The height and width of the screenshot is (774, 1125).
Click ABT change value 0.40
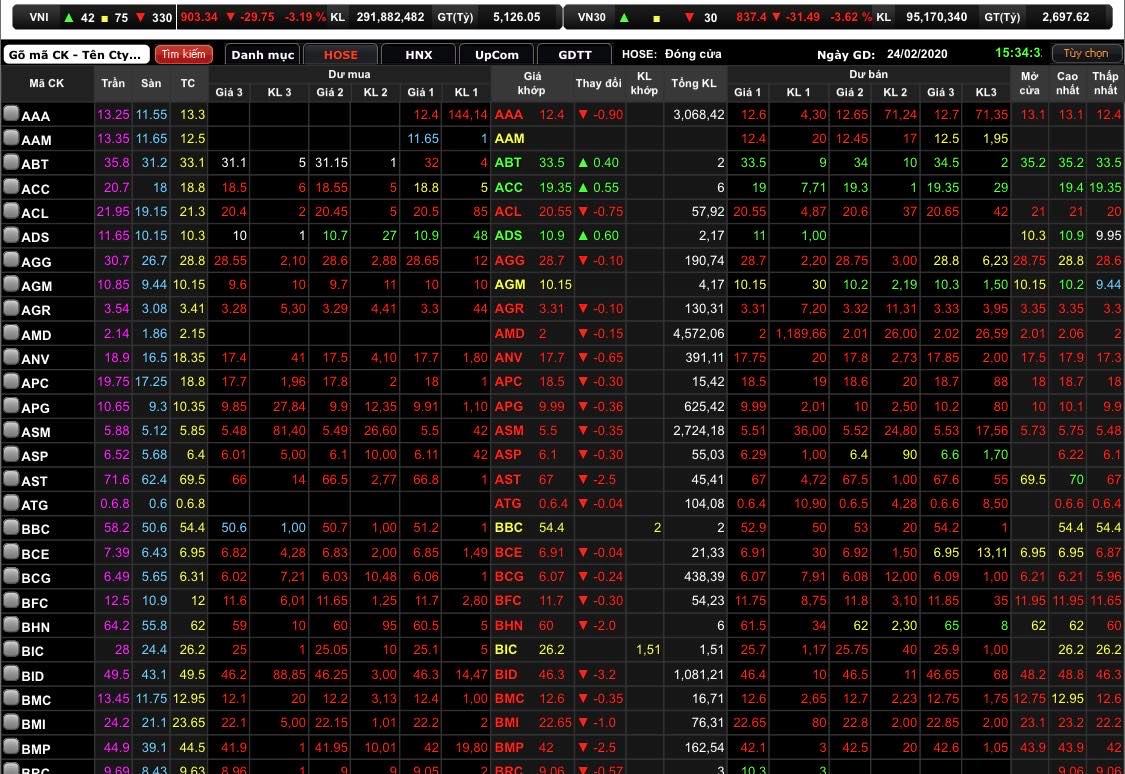click(606, 163)
